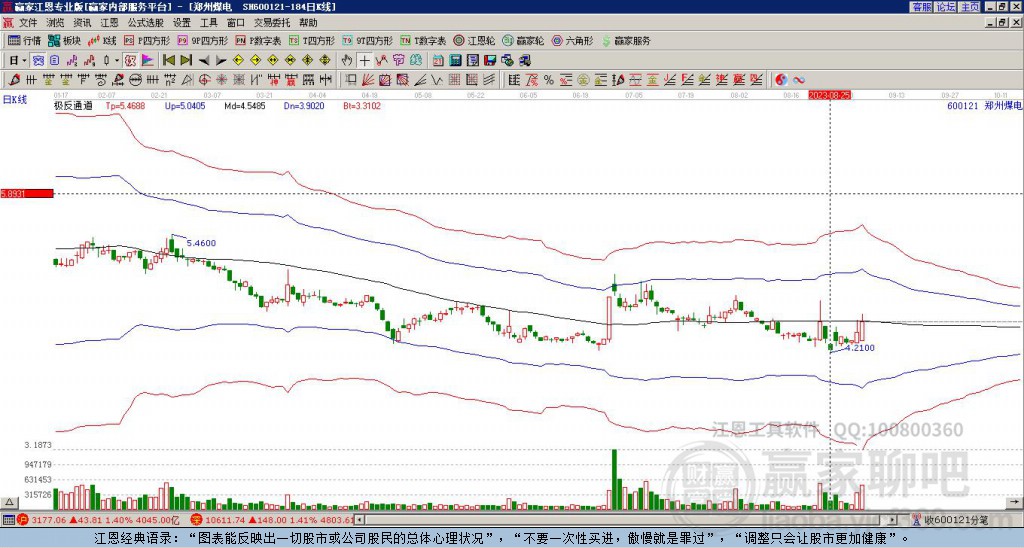Click the red floppy disk save icon
This screenshot has height=548, width=1024.
tap(490, 61)
